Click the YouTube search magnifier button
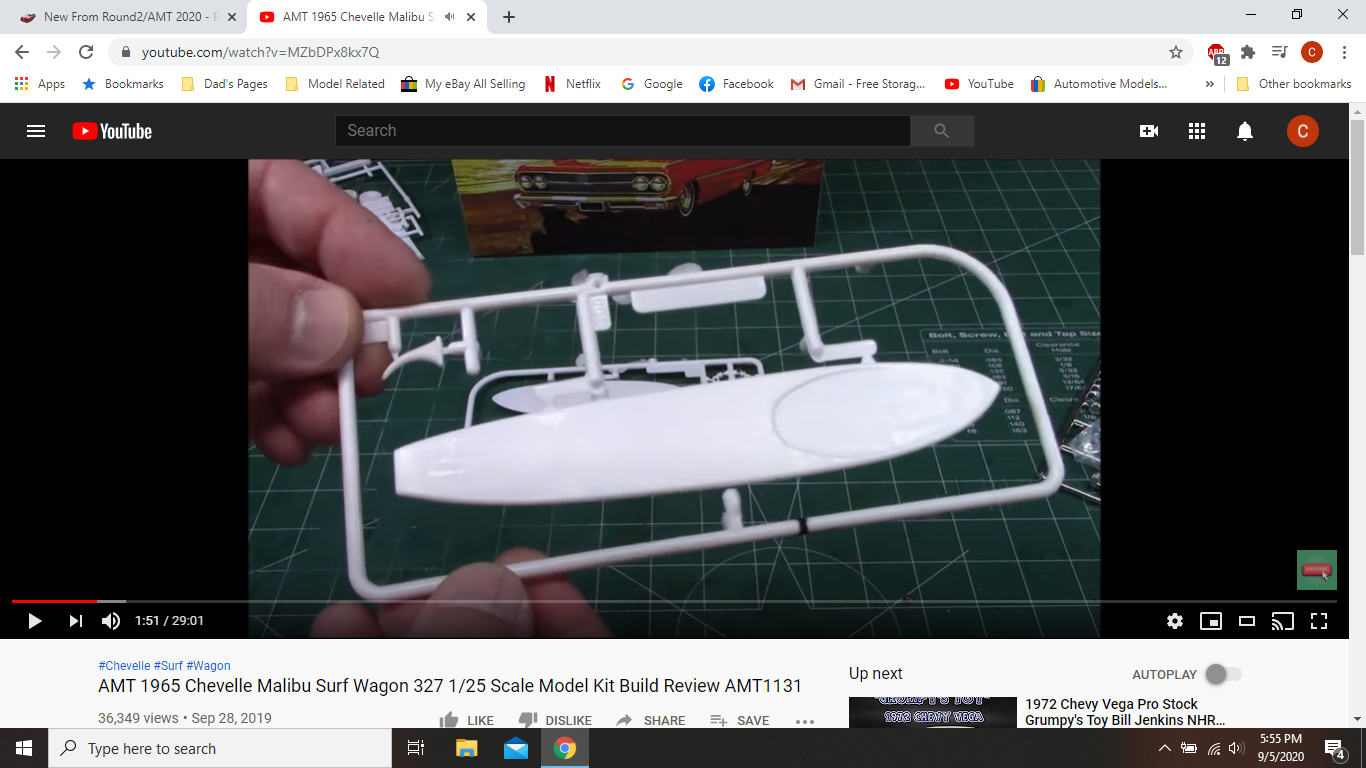1366x768 pixels. point(941,131)
